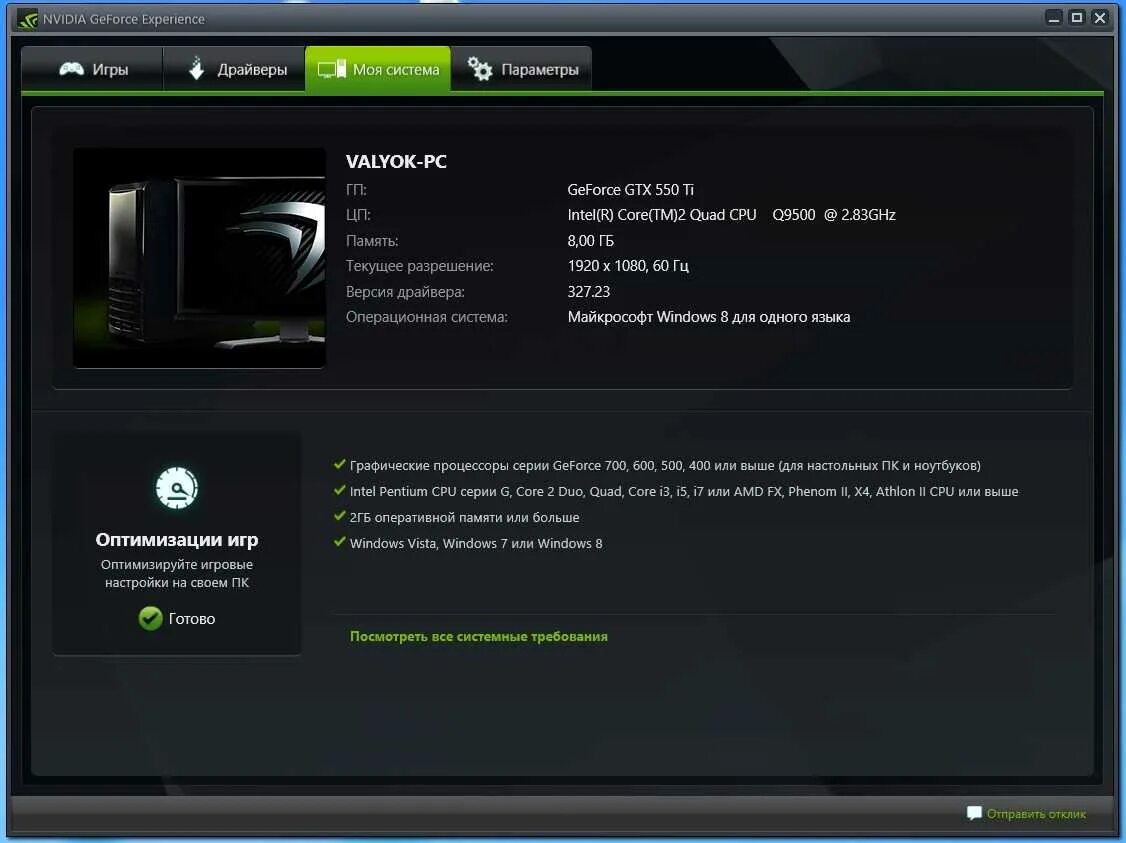Click the Память label
Image resolution: width=1126 pixels, height=843 pixels.
[x=372, y=241]
